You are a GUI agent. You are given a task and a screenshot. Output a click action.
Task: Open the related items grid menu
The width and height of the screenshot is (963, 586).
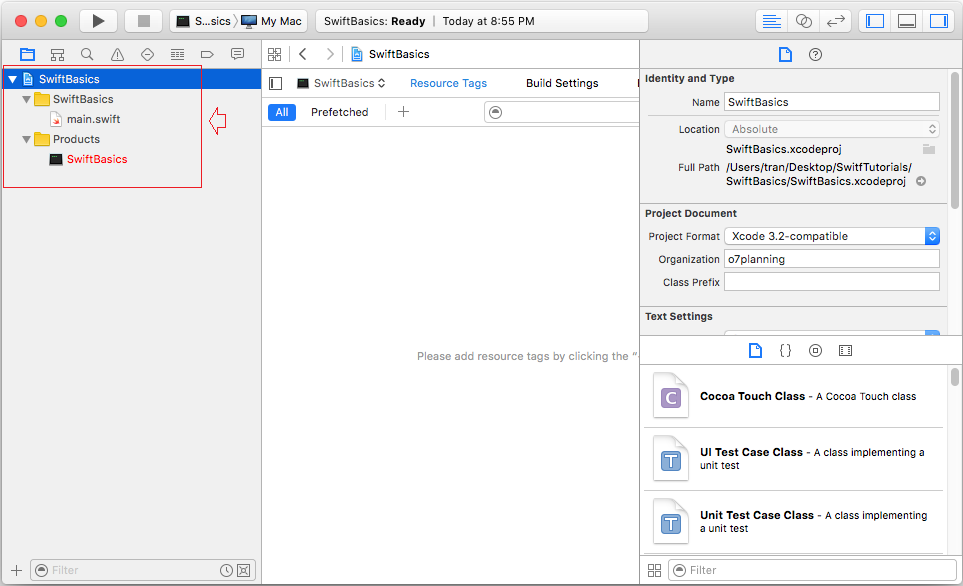(x=275, y=54)
